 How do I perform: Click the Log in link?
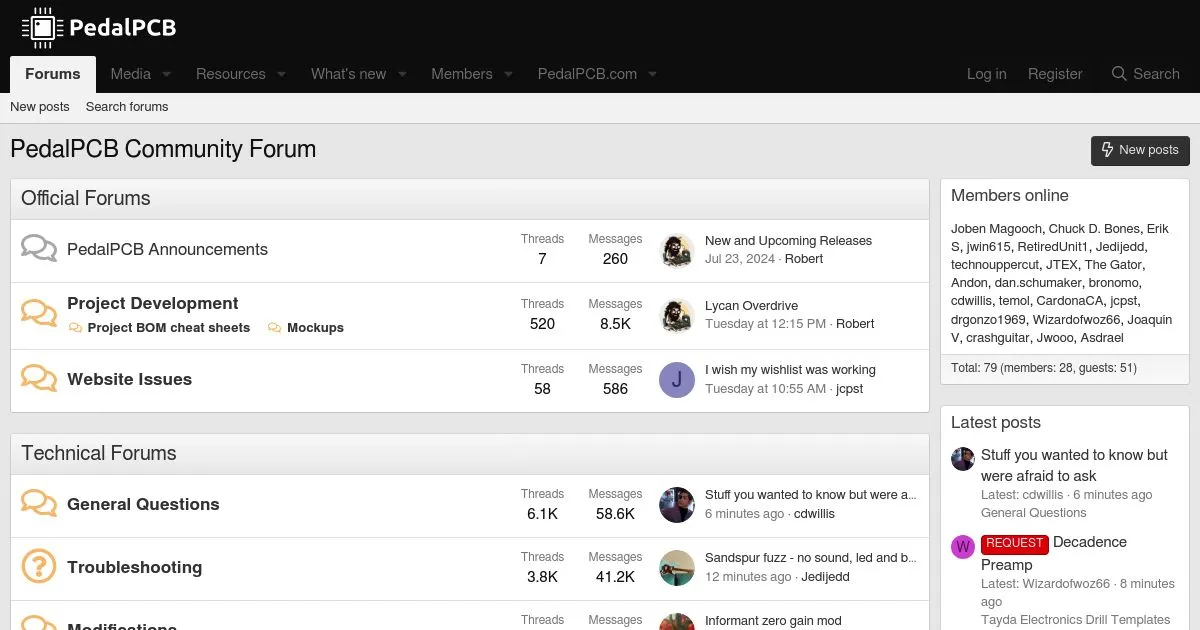click(x=987, y=74)
